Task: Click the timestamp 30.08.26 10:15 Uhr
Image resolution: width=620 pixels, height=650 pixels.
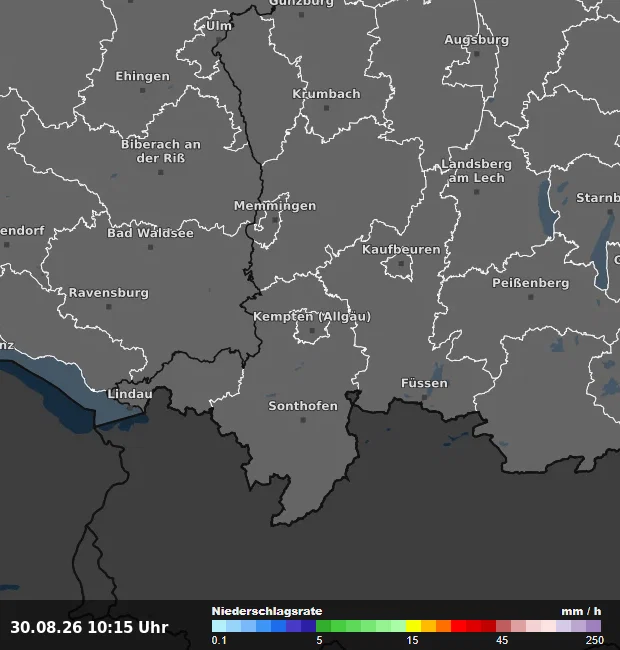Action: click(x=89, y=627)
